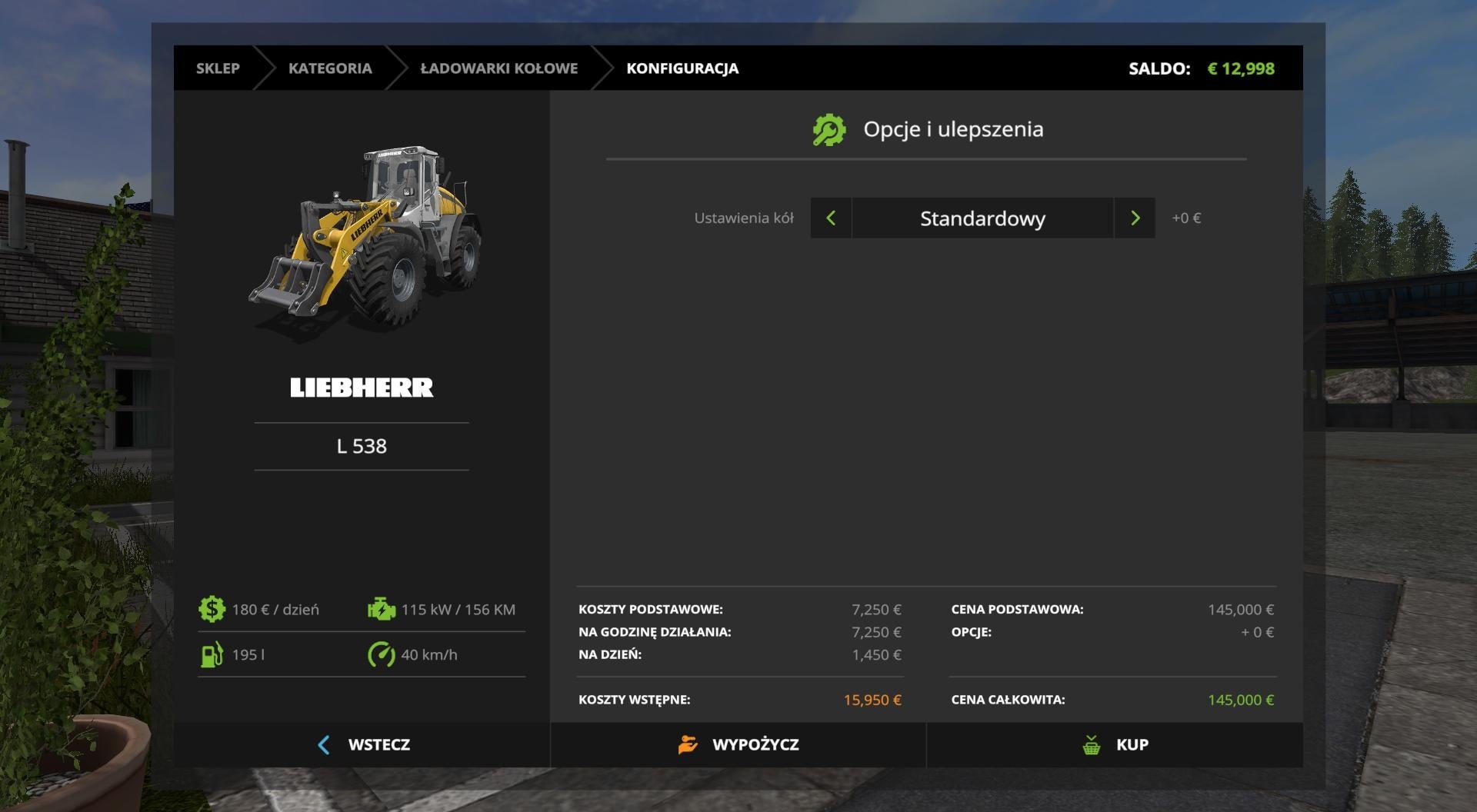Select the KONFIGURACJA breadcrumb
Screen dimensions: 1477x812
coord(682,68)
